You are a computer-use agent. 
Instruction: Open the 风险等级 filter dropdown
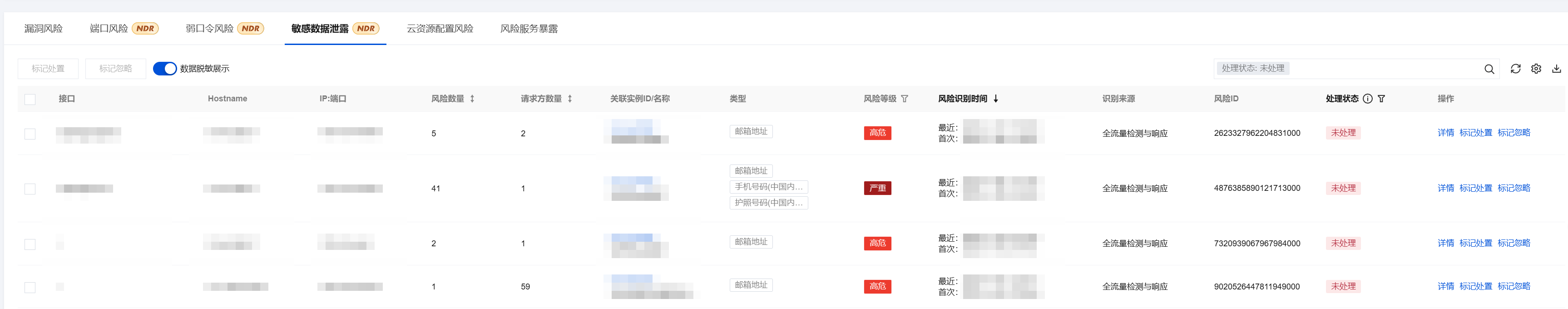[905, 99]
